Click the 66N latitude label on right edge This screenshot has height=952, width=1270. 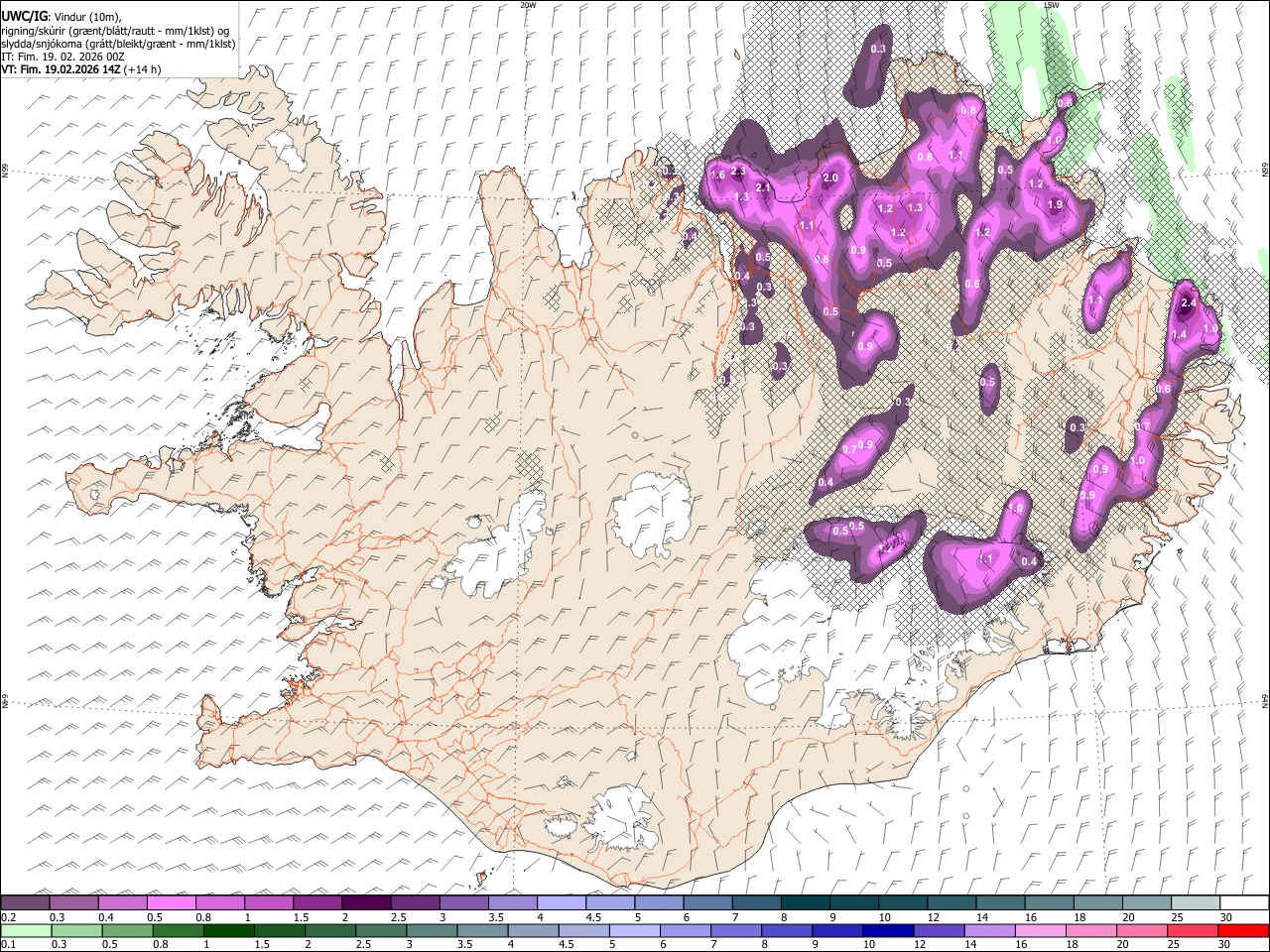tap(1265, 171)
